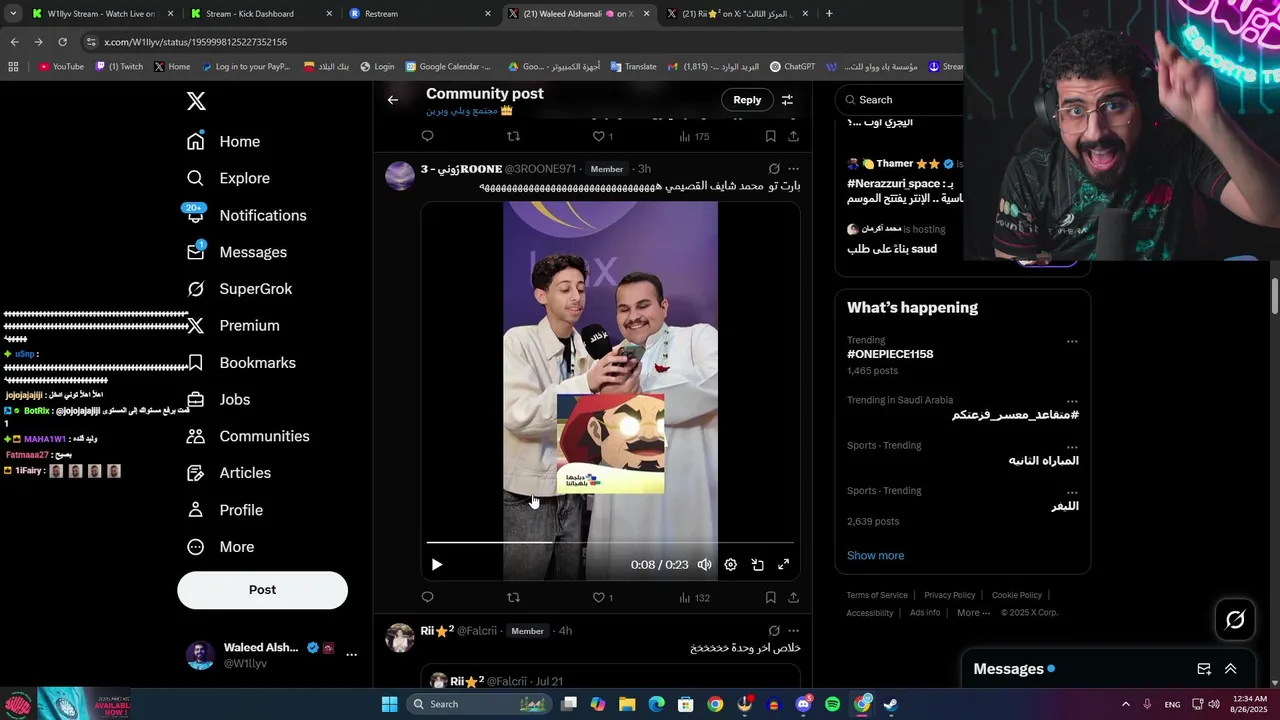Compose new message in Messages drawer
This screenshot has height=720, width=1280.
tap(1204, 669)
